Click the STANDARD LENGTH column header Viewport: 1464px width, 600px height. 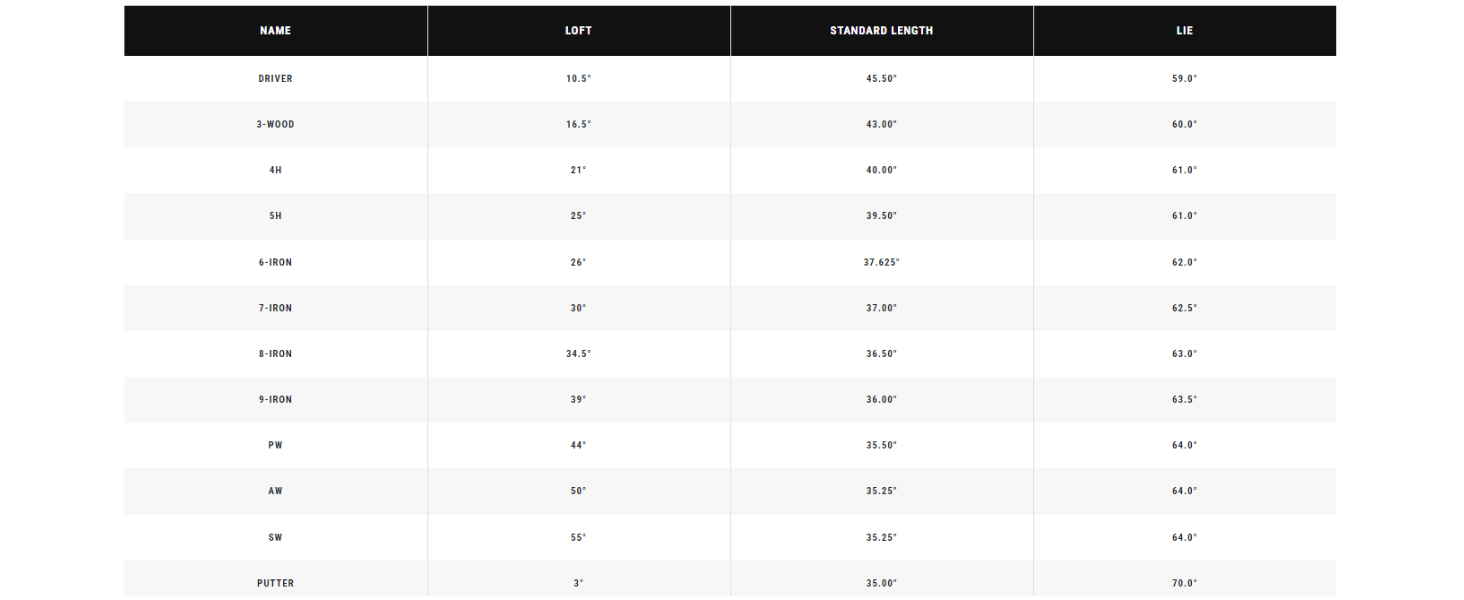click(881, 31)
